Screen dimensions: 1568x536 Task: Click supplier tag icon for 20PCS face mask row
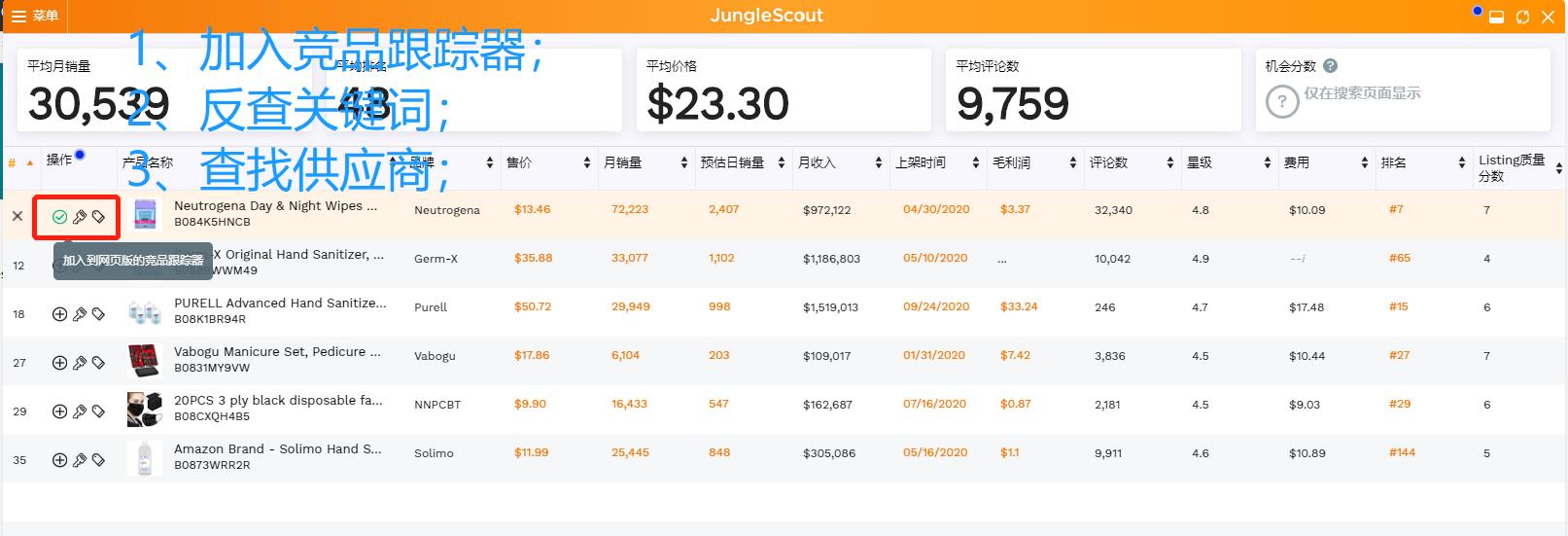98,411
